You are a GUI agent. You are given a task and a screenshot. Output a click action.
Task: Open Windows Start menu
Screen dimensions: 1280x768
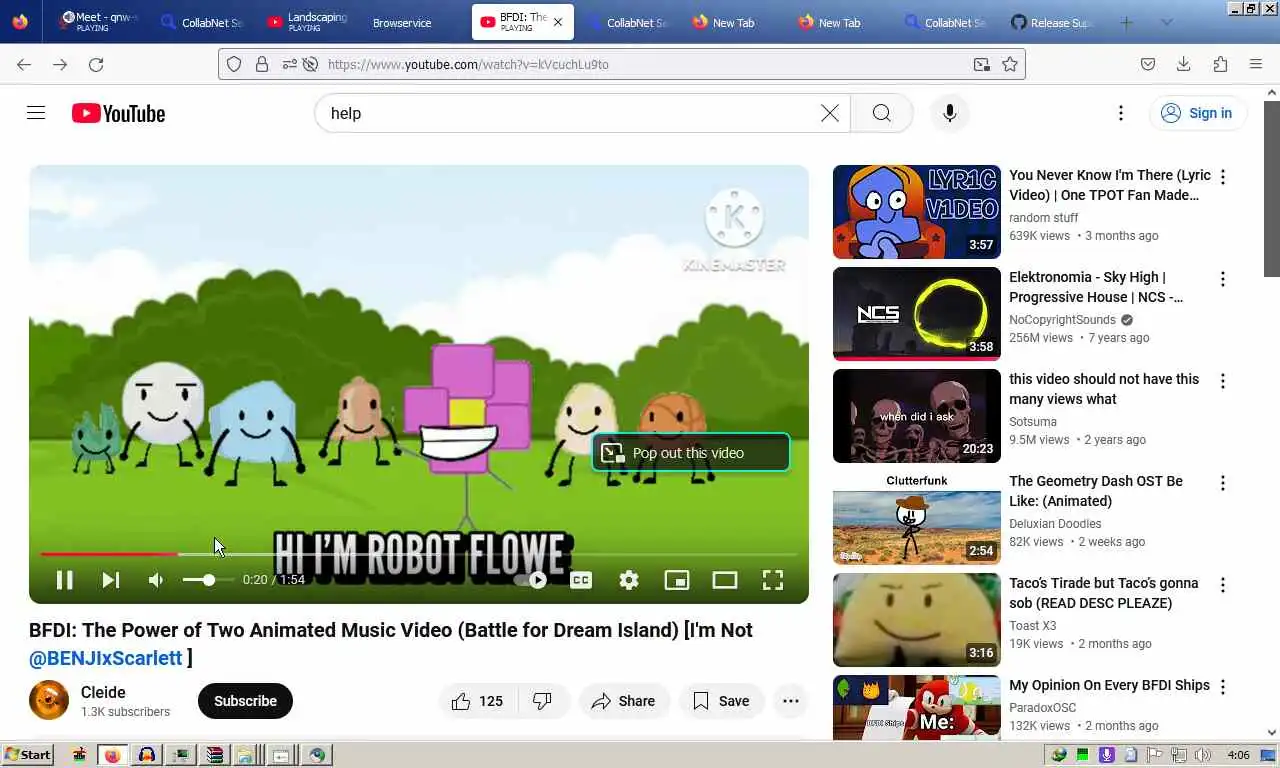(28, 755)
